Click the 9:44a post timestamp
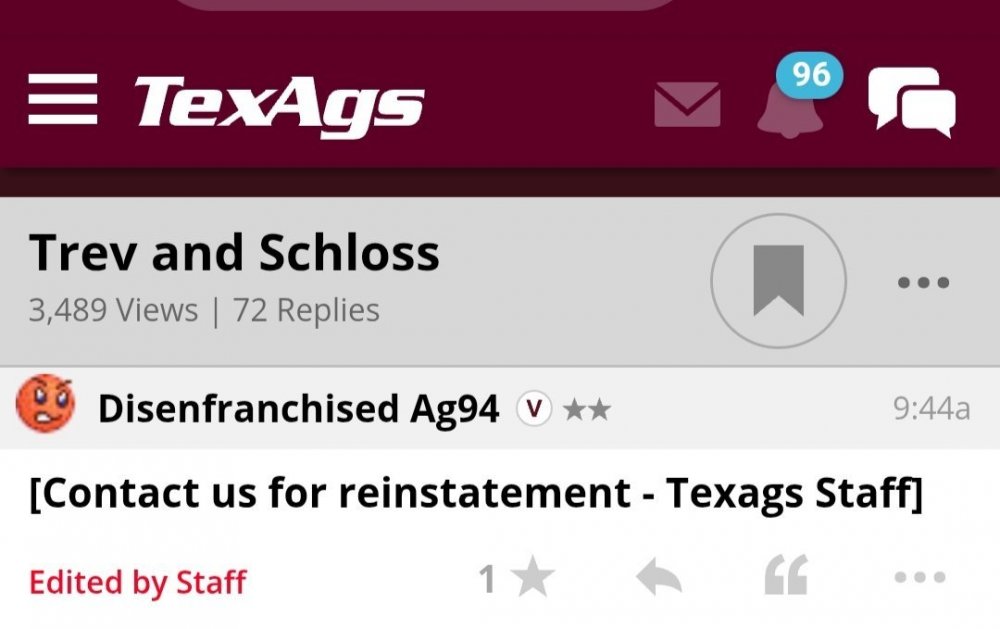The width and height of the screenshot is (1000, 629). (x=930, y=408)
